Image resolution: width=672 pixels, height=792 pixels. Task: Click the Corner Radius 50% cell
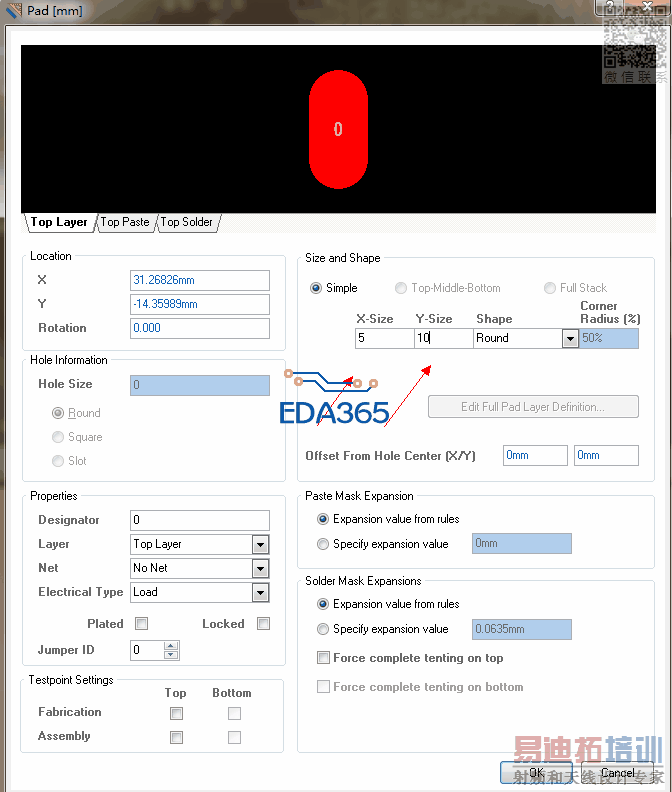[x=609, y=338]
